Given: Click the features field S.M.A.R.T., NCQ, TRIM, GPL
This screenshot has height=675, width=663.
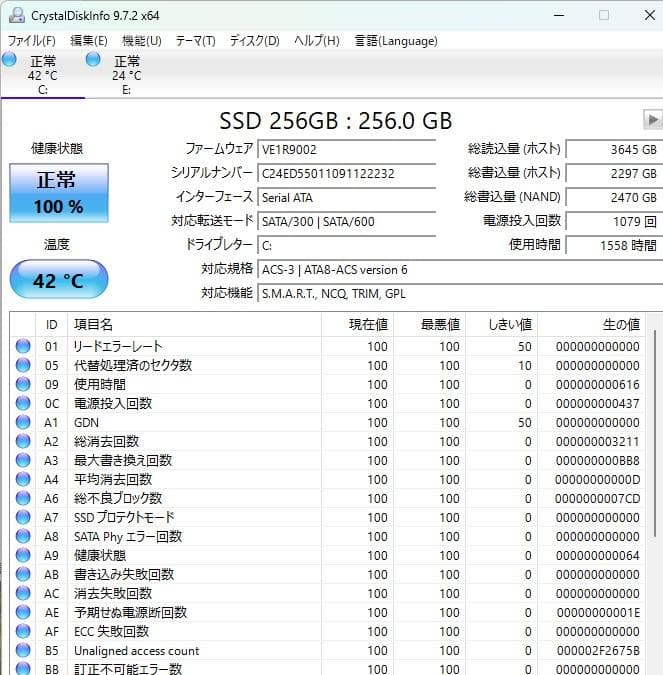Looking at the screenshot, I should click(x=460, y=294).
